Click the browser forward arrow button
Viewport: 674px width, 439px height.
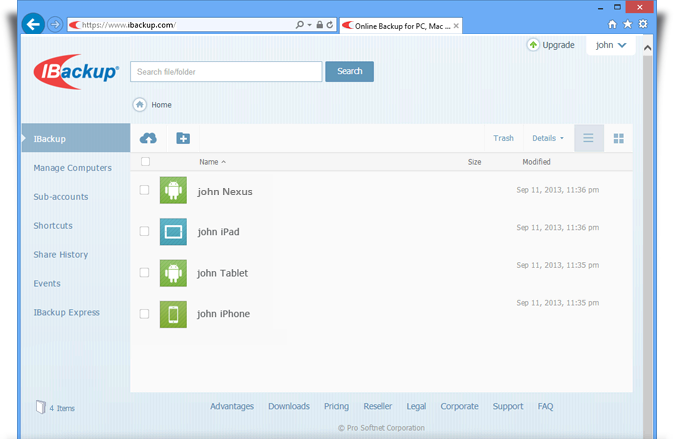pos(55,25)
